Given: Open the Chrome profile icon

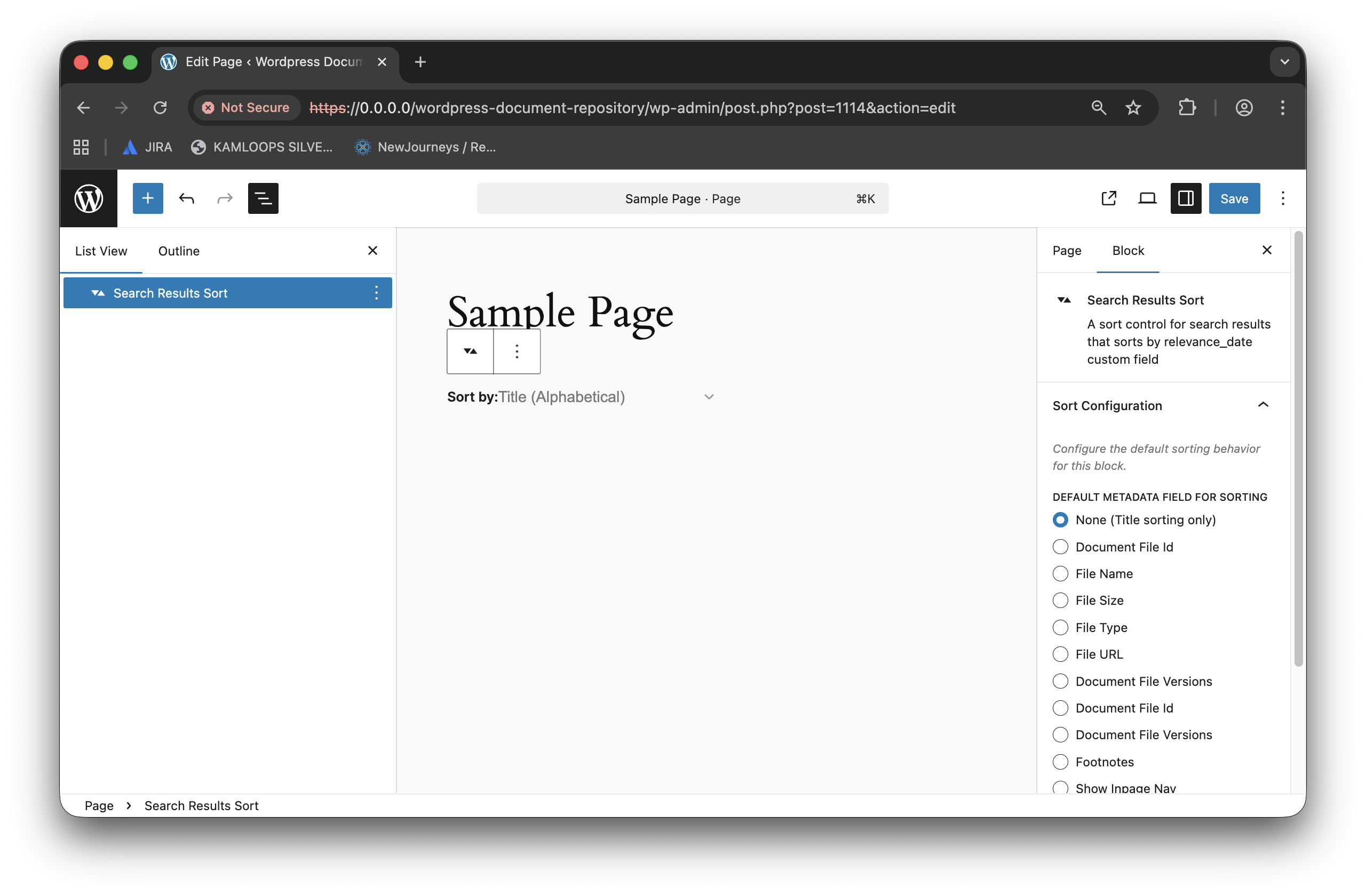Looking at the screenshot, I should click(x=1243, y=108).
